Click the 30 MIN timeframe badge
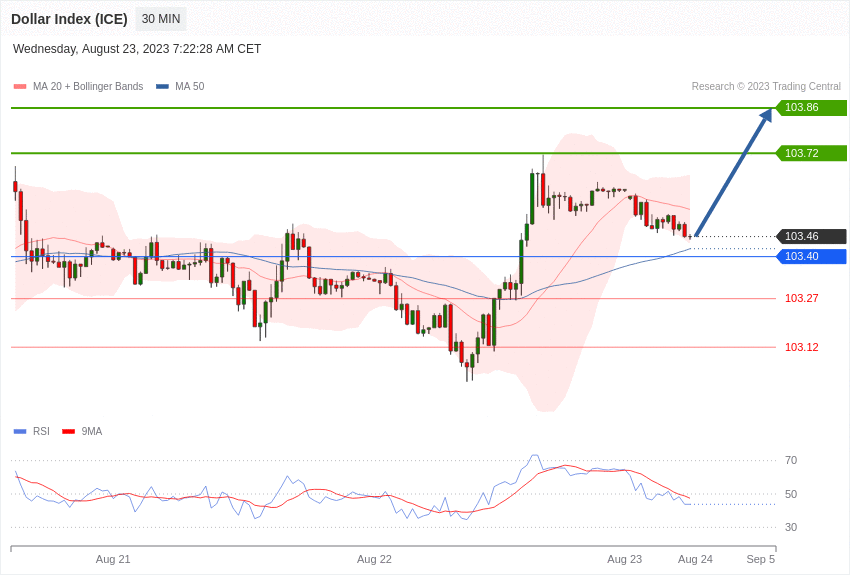 tap(161, 19)
